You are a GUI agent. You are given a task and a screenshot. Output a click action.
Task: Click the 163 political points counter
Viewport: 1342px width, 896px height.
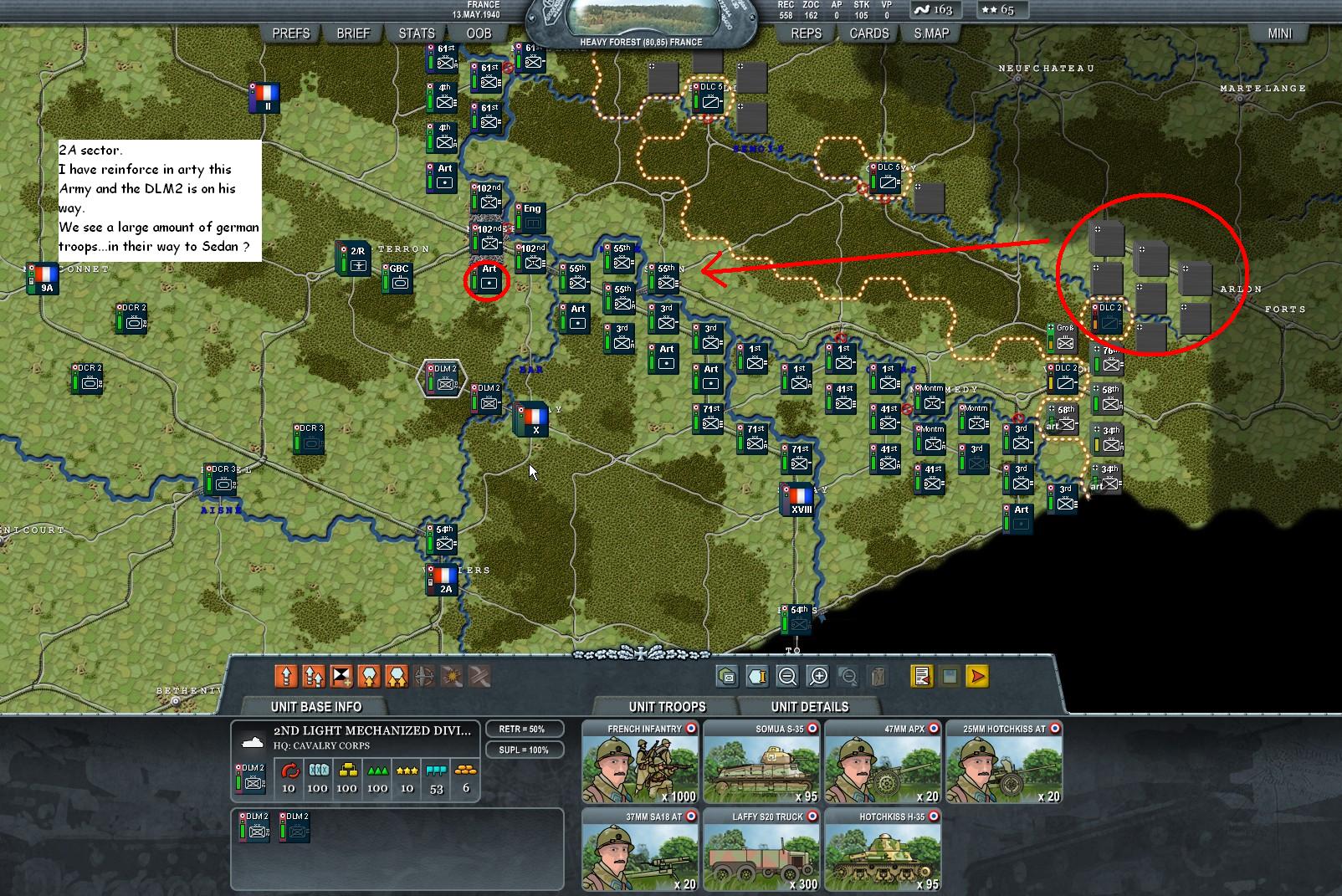tap(935, 10)
